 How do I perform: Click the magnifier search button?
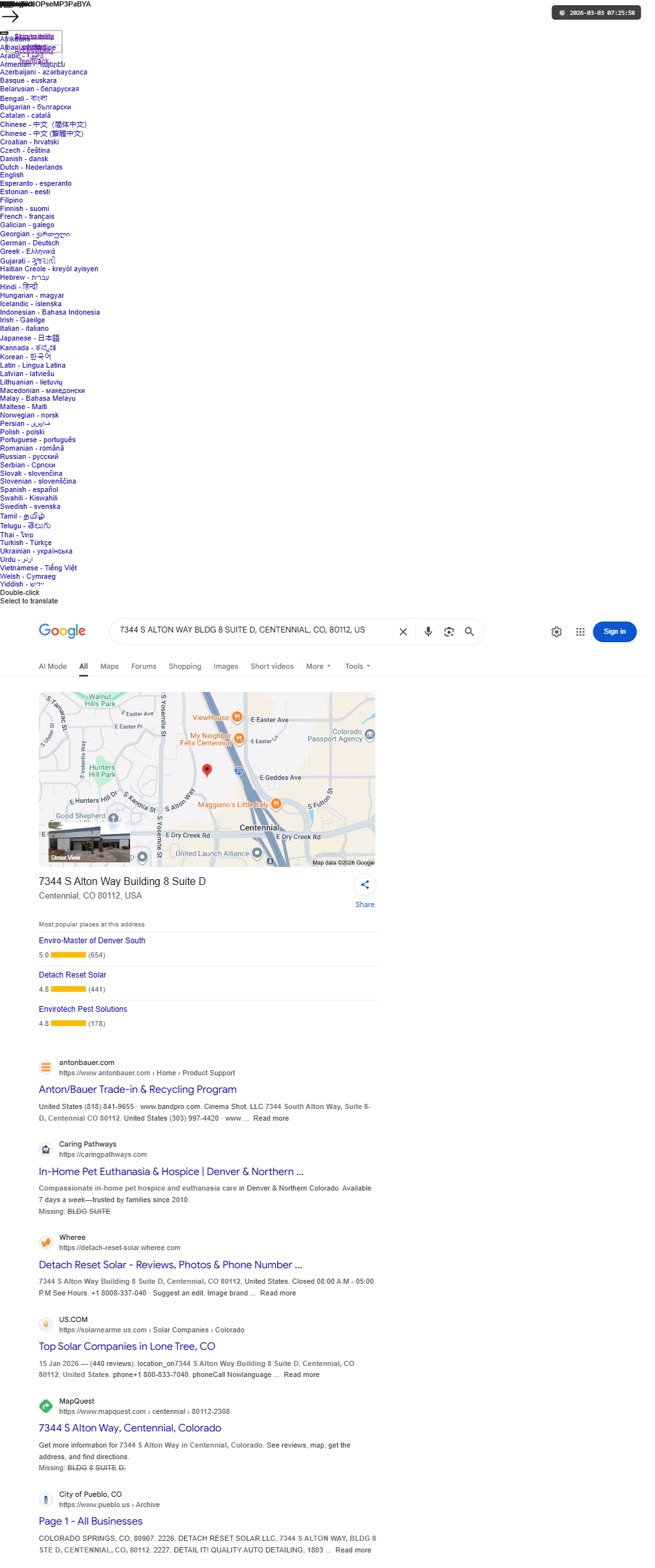point(469,632)
